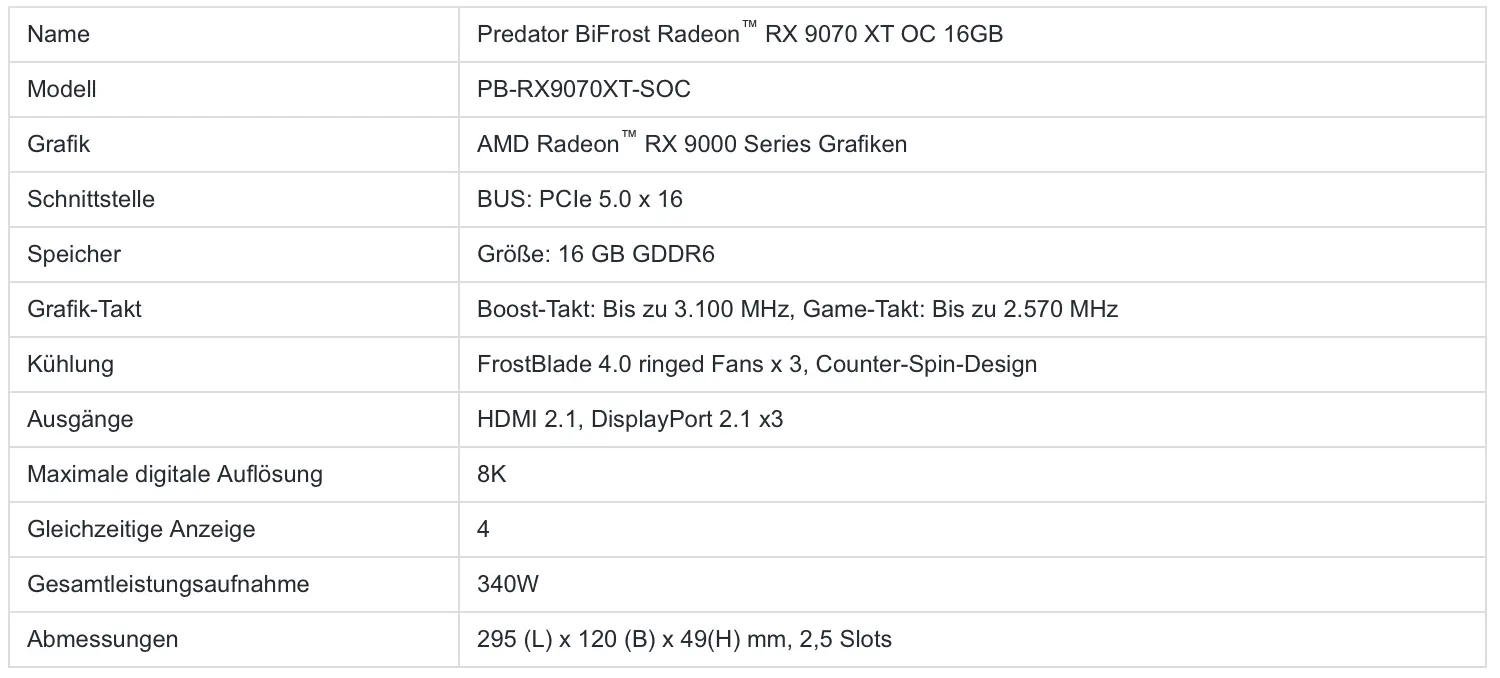
Task: Select the 'Schnittstelle' label cell
Action: coord(91,200)
